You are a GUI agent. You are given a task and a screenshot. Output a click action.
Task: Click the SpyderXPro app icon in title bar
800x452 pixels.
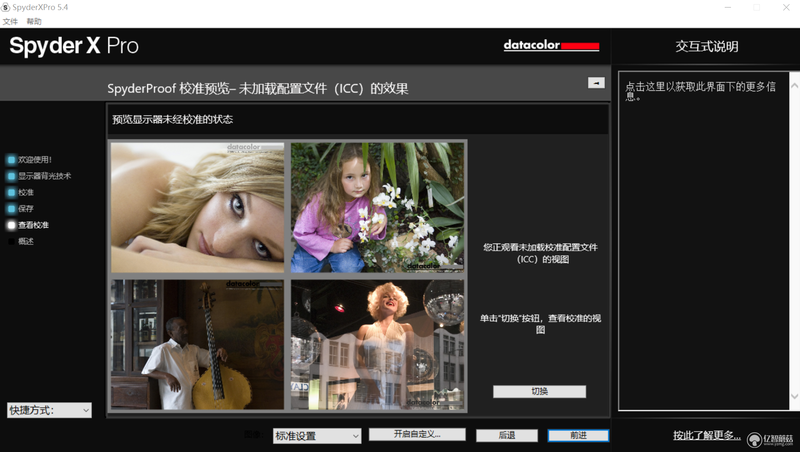point(6,7)
